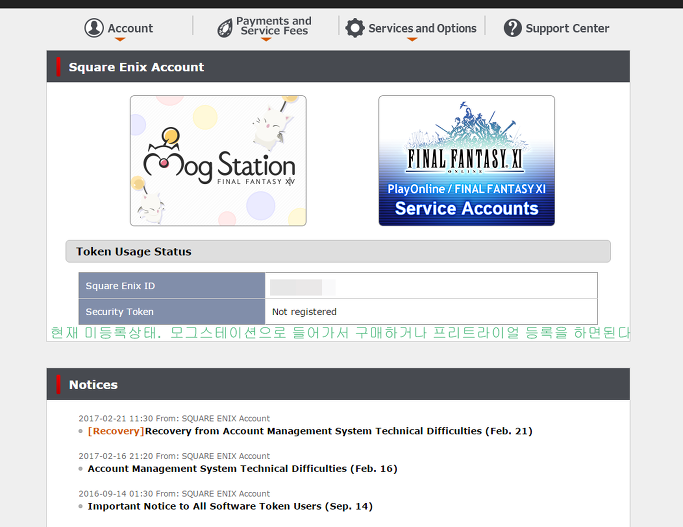Open Final Fantasy XI Service Accounts banner

[x=467, y=161]
